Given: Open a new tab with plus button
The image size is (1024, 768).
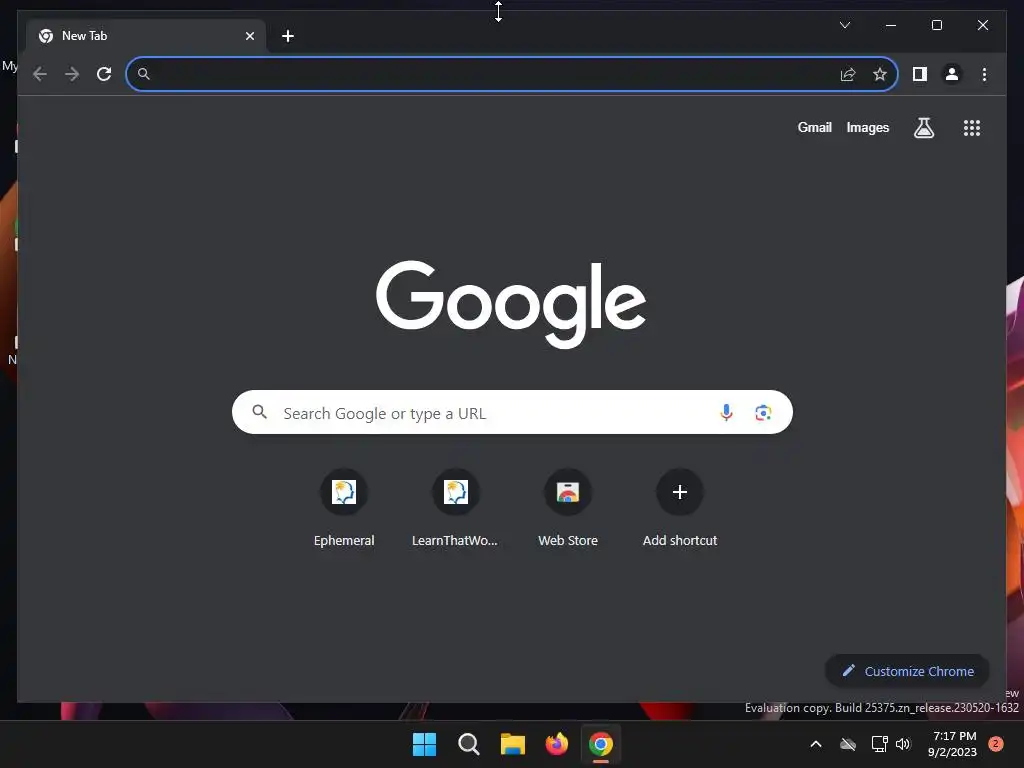Looking at the screenshot, I should coord(288,36).
